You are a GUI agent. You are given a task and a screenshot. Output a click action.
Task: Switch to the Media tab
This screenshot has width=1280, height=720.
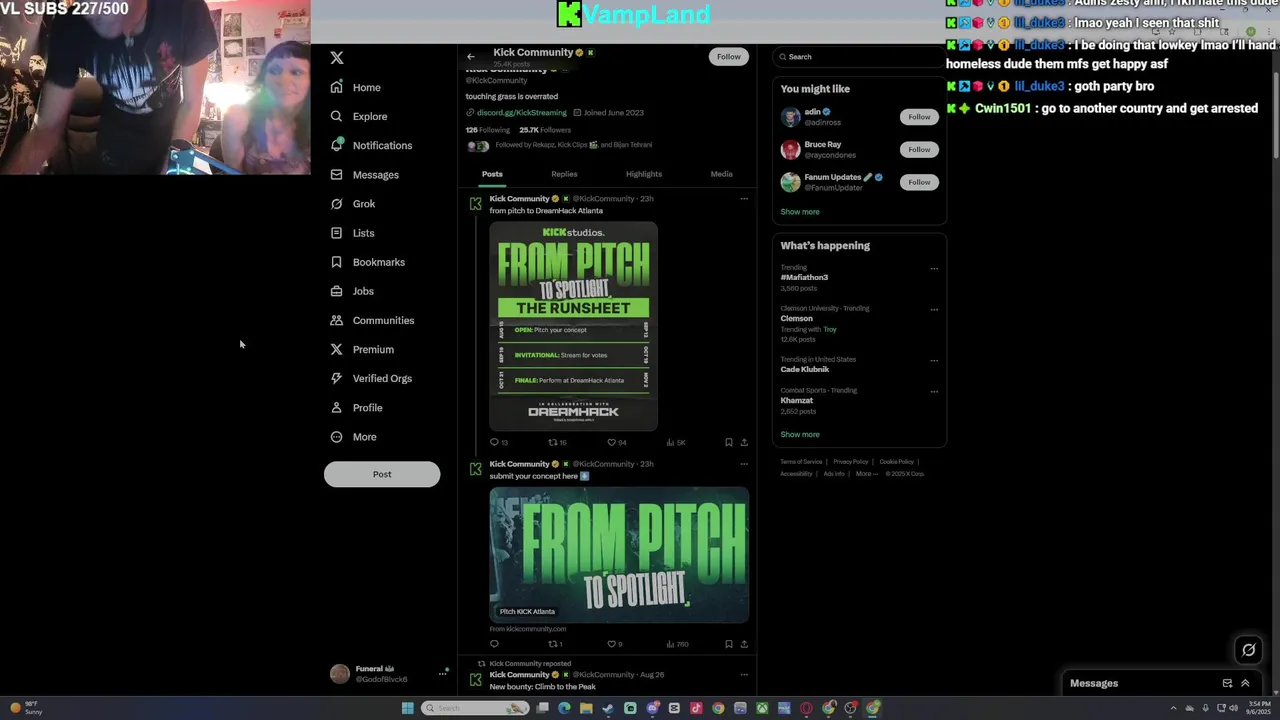pos(721,174)
